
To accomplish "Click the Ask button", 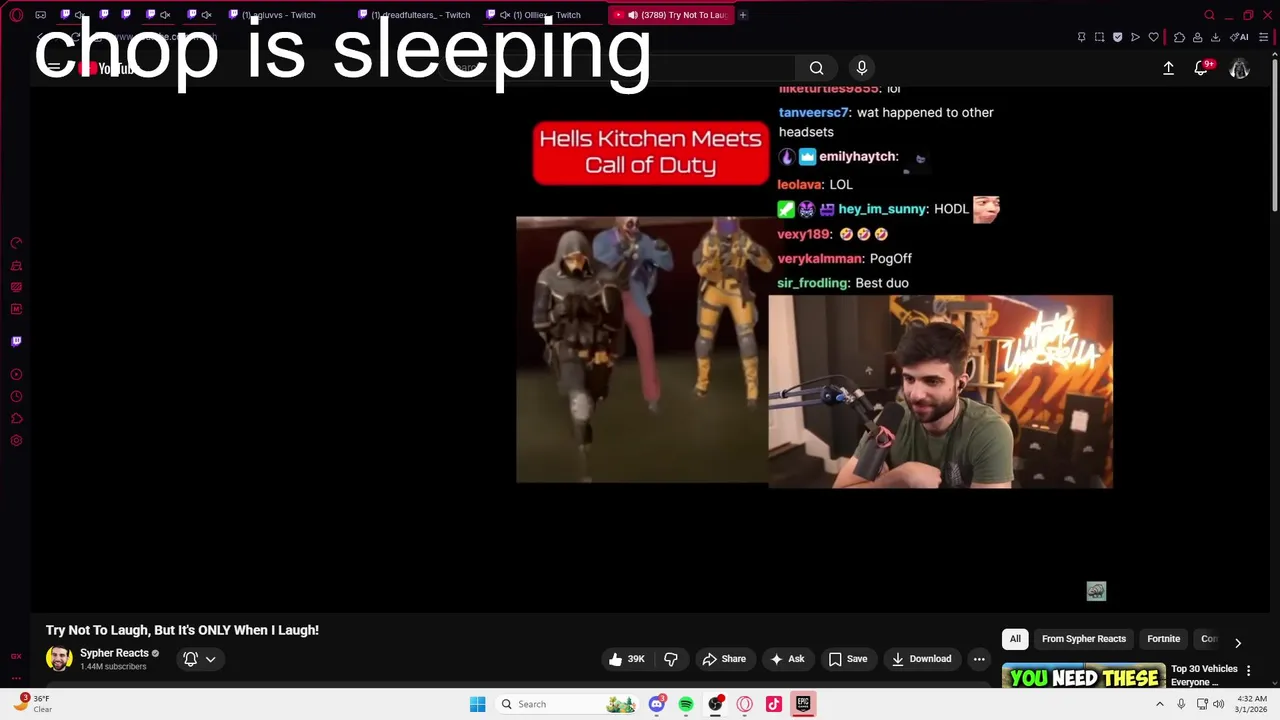I will pos(787,659).
